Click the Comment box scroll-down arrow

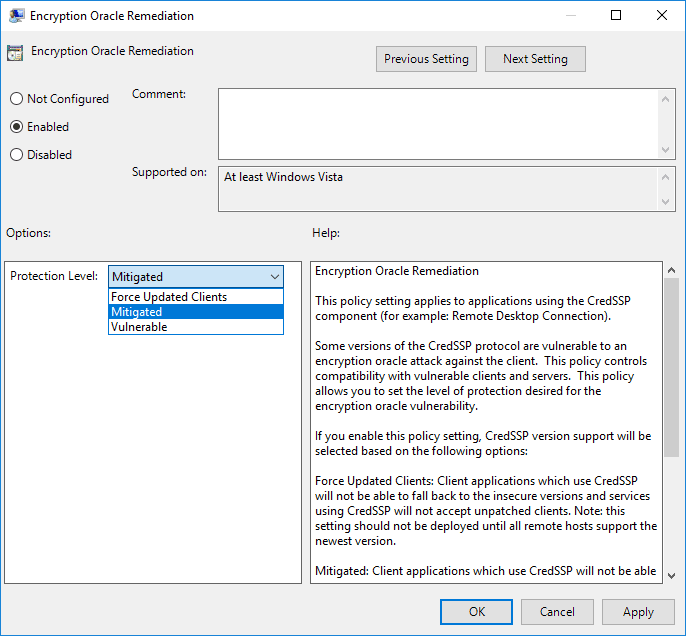tap(667, 149)
